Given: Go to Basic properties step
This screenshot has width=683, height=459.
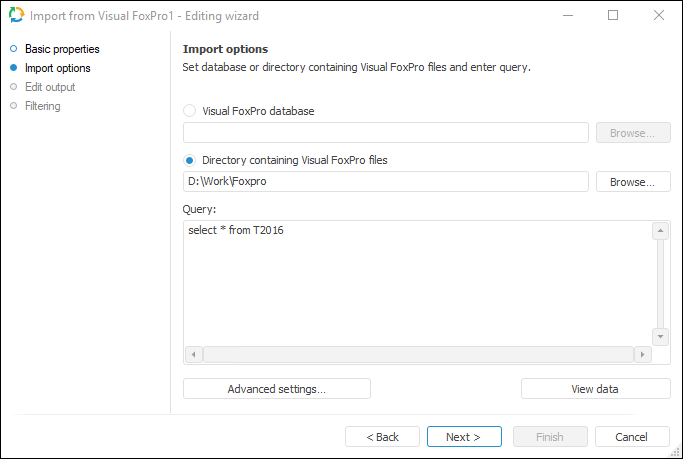Looking at the screenshot, I should pyautogui.click(x=62, y=49).
